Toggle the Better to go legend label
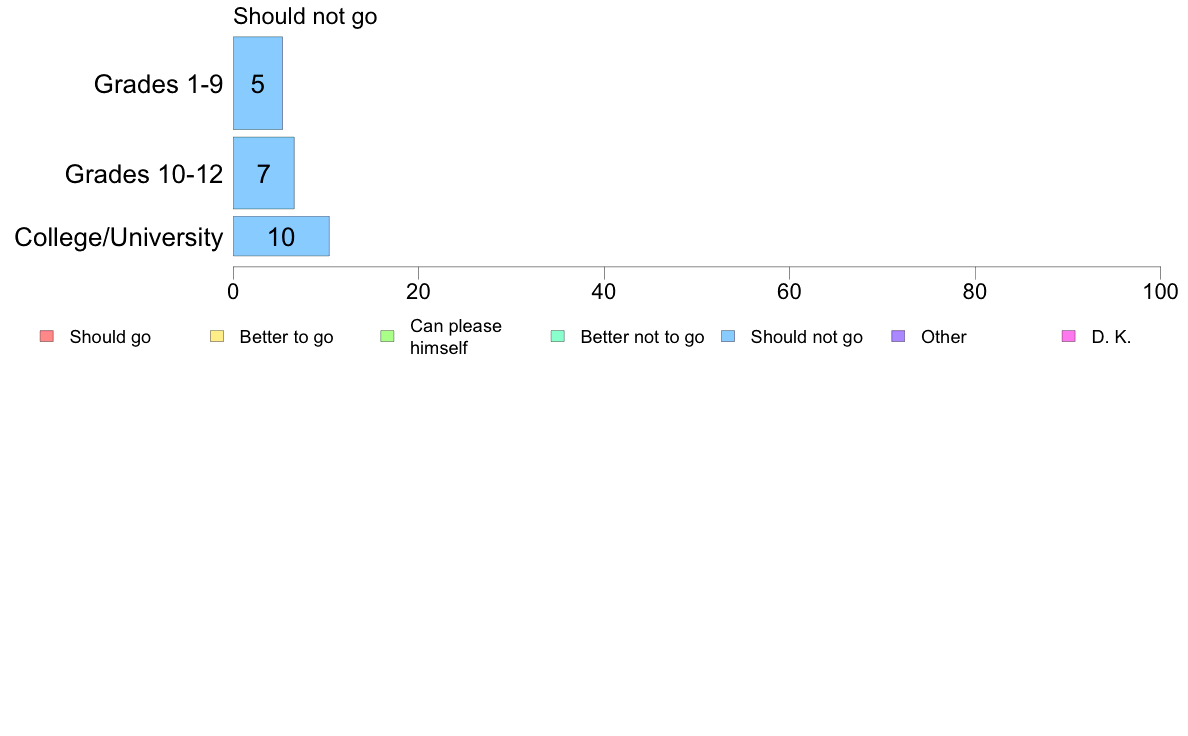This screenshot has width=1188, height=736. tap(286, 337)
